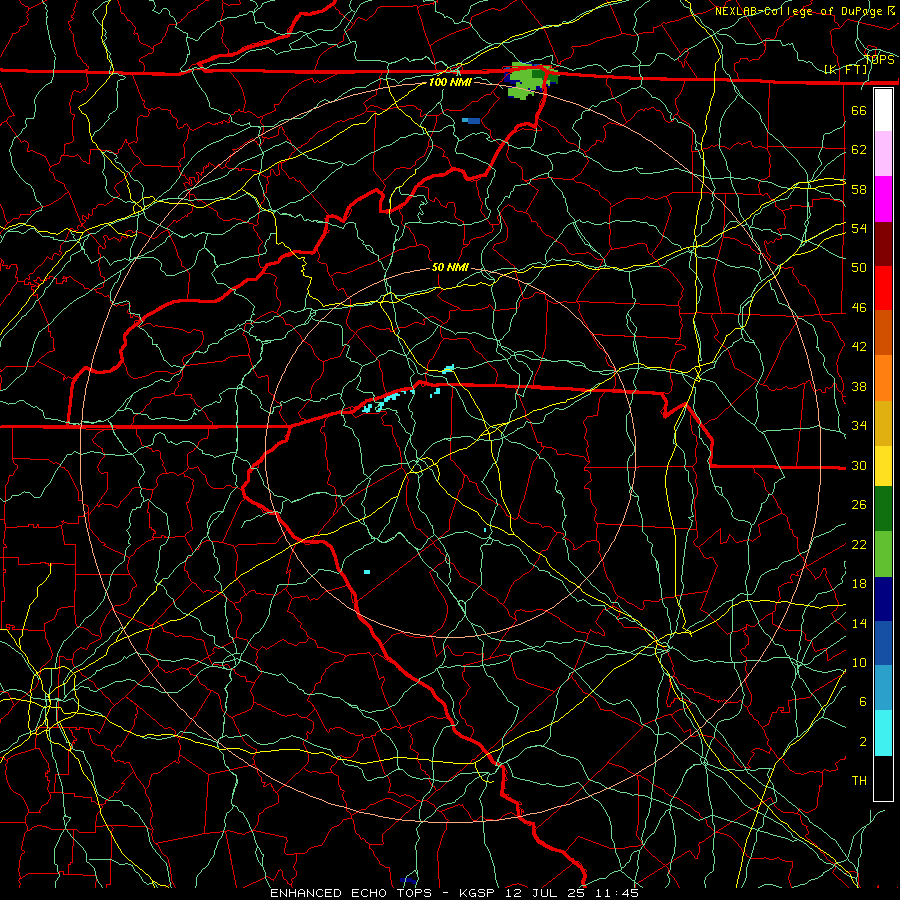Click the yellow legend swatch

(883, 466)
